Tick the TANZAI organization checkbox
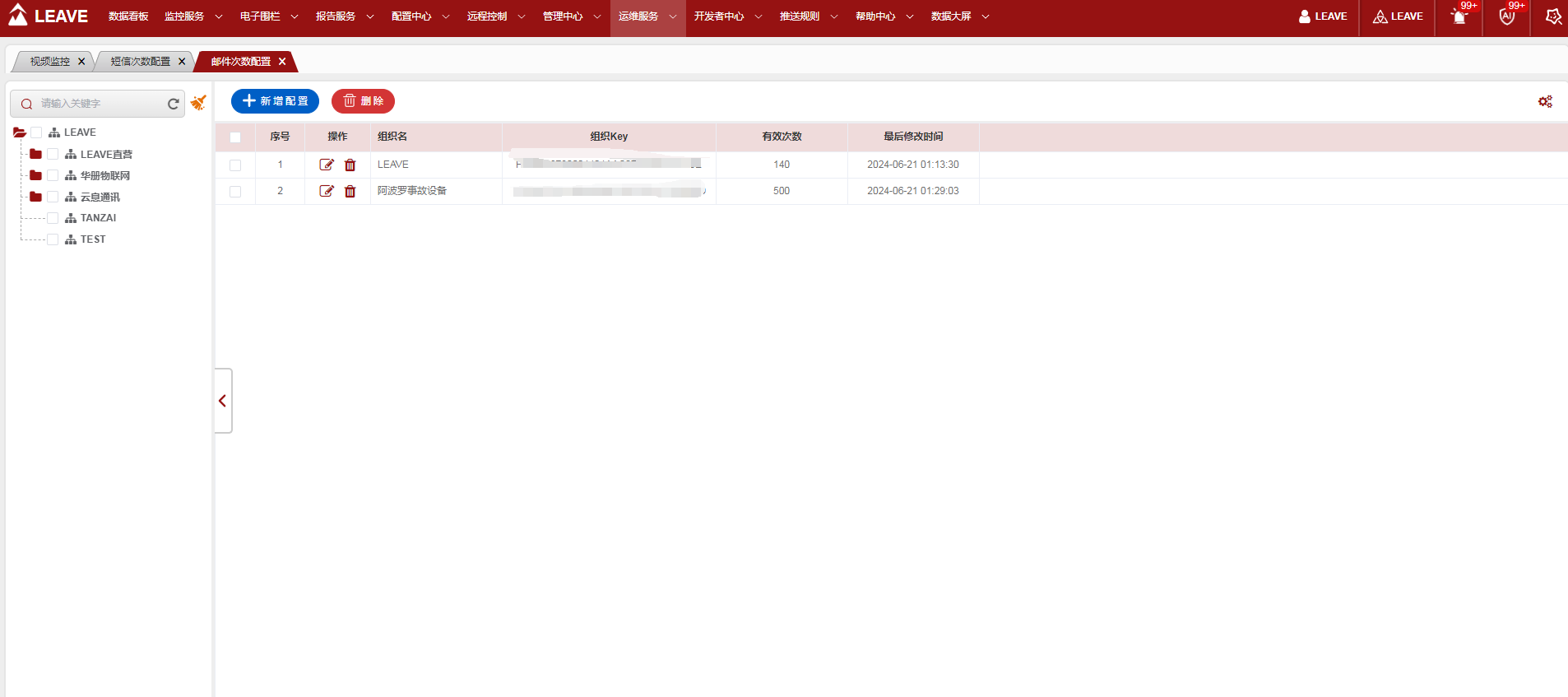 [x=53, y=218]
